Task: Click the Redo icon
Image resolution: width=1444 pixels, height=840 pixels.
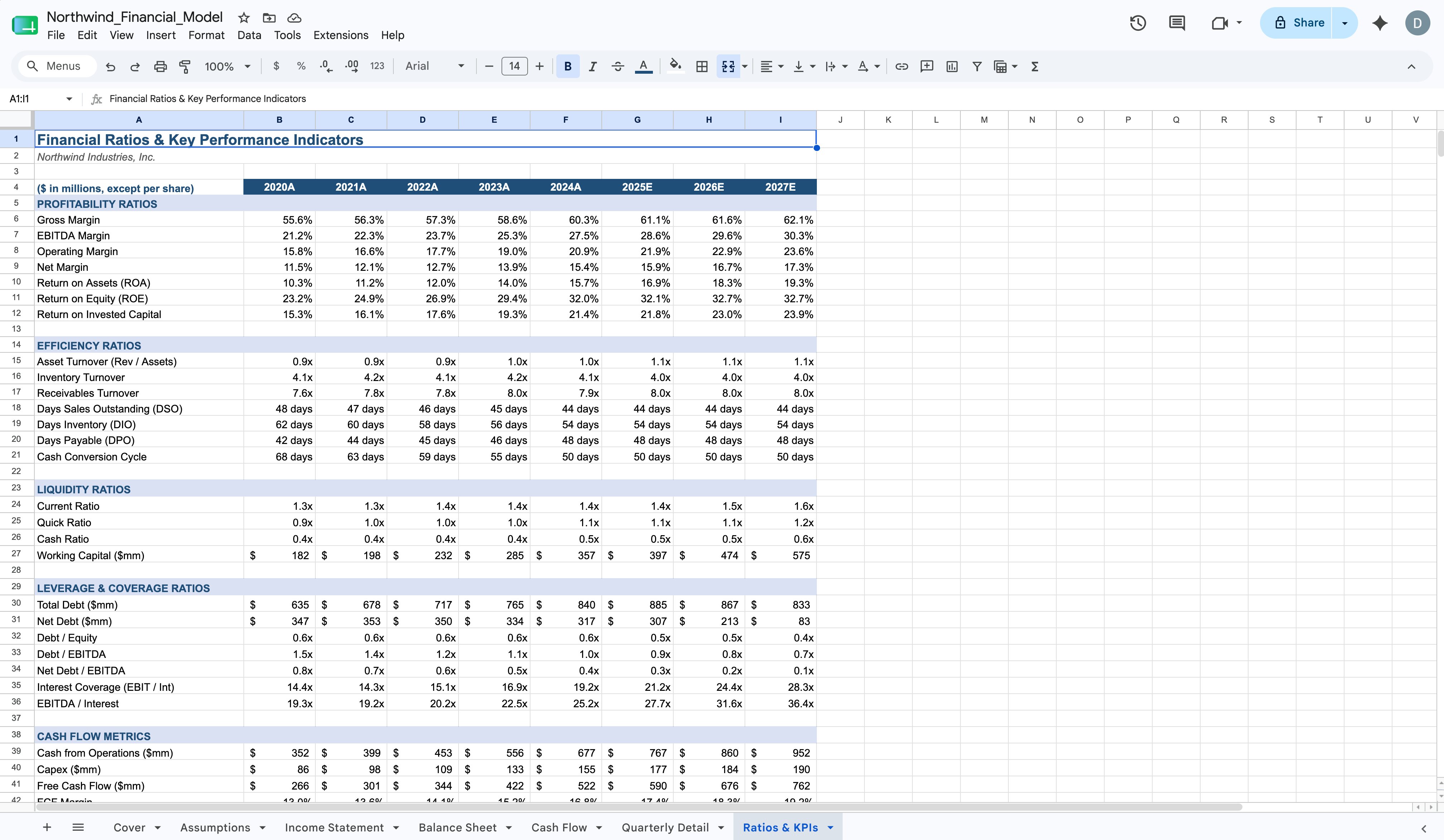Action: [135, 67]
